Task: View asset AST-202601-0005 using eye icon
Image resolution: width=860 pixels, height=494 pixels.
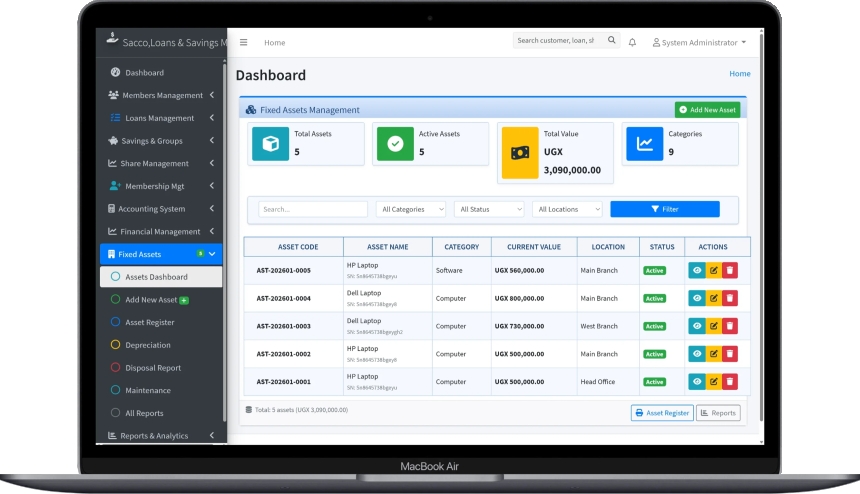Action: (x=697, y=270)
